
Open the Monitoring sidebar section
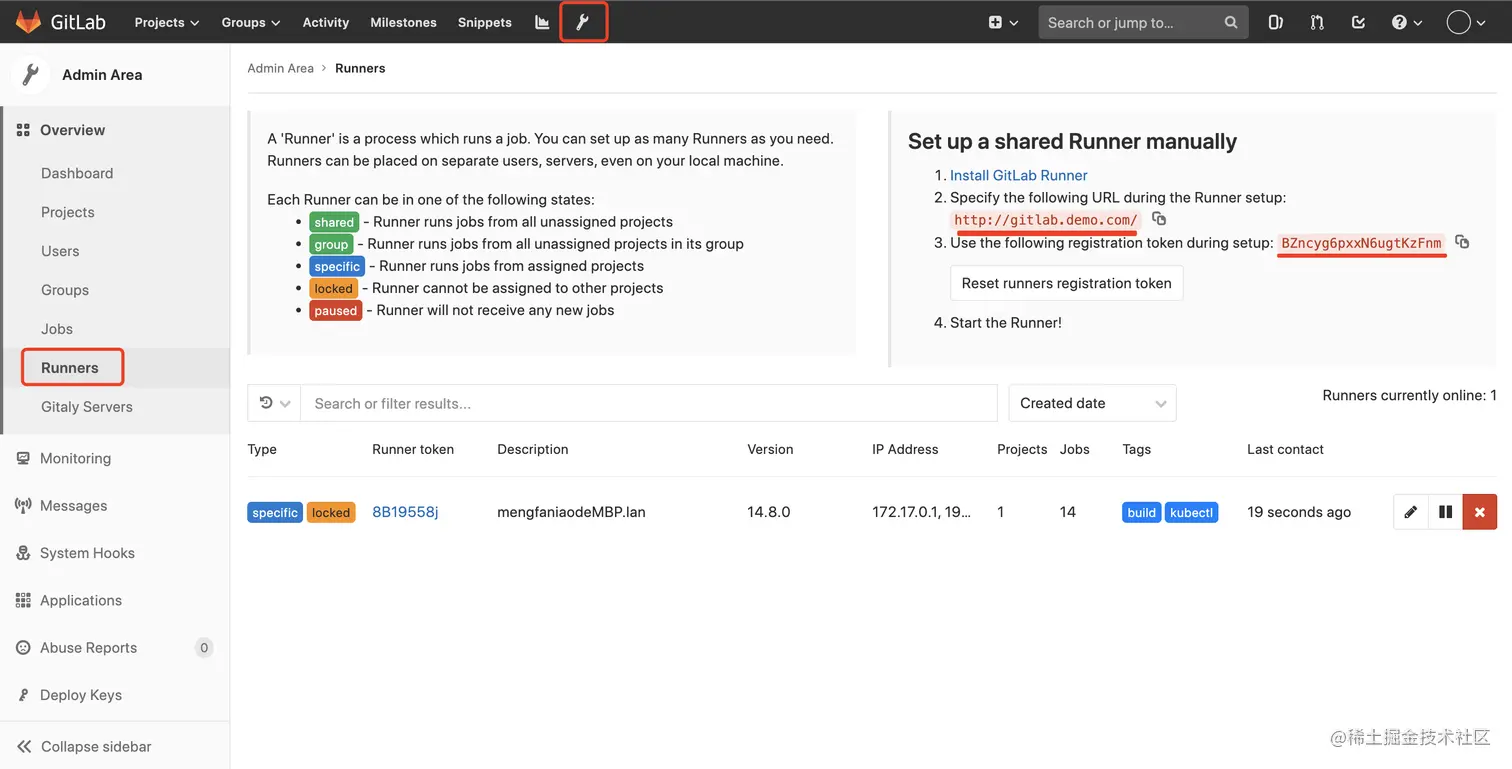coord(75,458)
